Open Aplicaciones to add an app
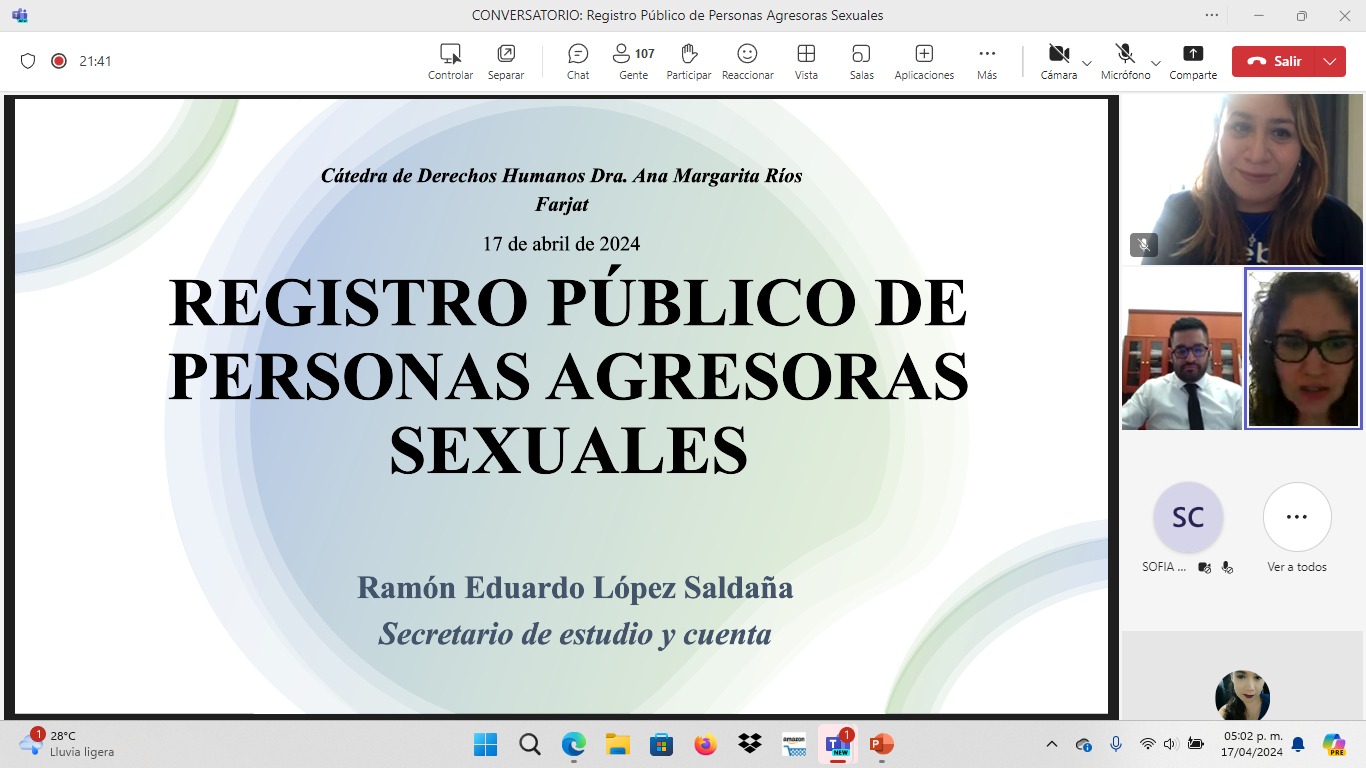The height and width of the screenshot is (768, 1366). 924,61
